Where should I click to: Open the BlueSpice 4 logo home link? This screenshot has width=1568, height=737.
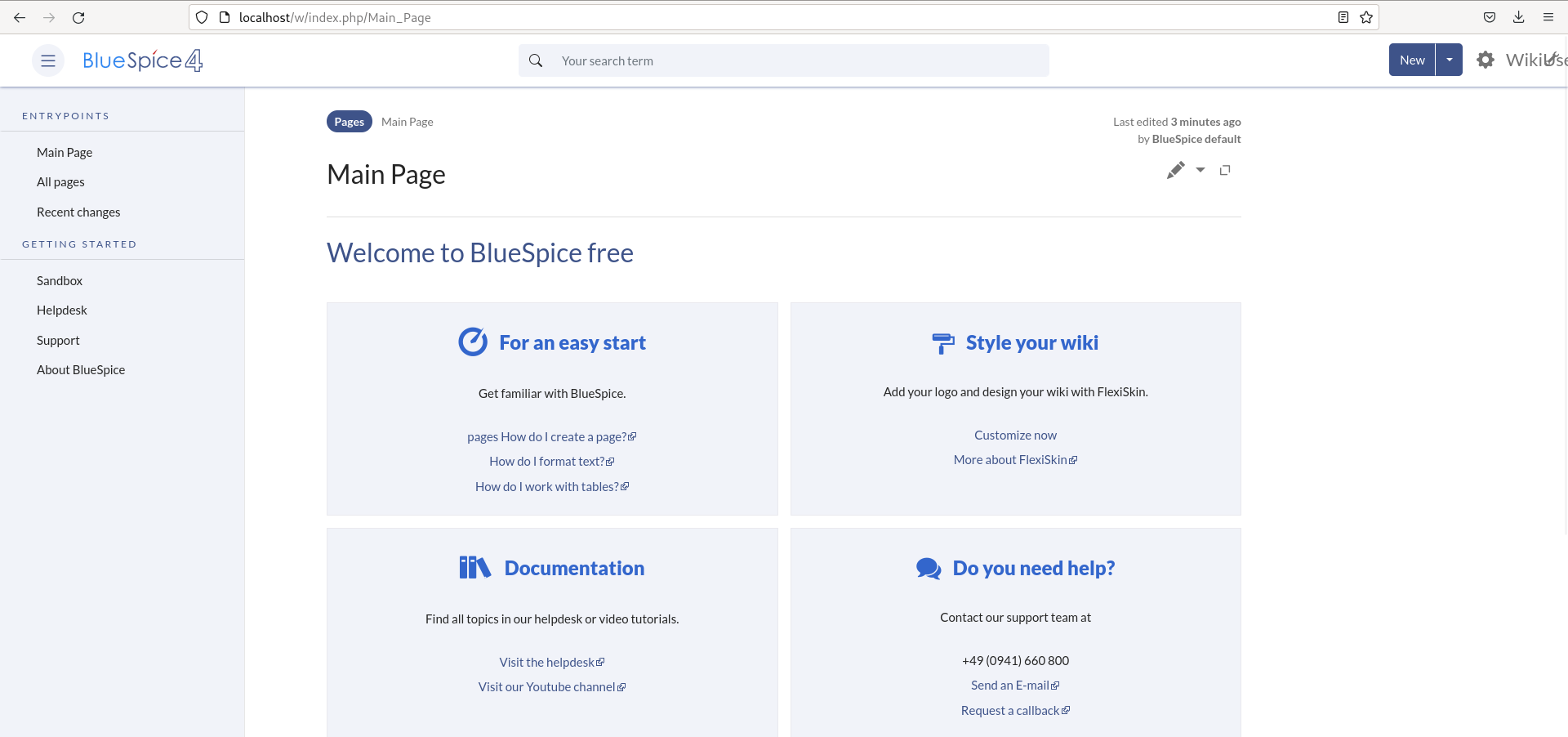pos(143,60)
